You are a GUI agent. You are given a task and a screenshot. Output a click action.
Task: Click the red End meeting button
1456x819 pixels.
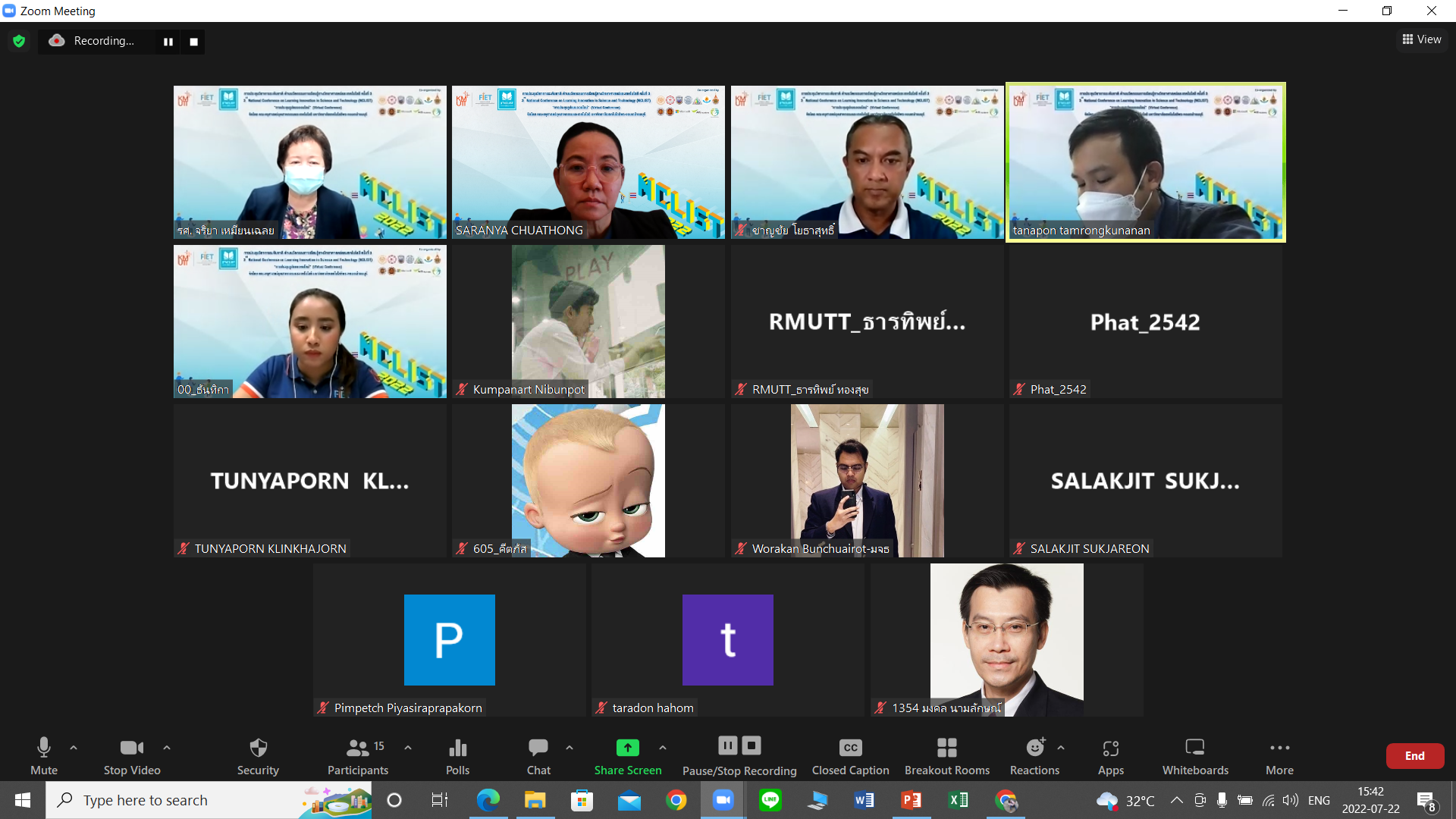[1414, 755]
